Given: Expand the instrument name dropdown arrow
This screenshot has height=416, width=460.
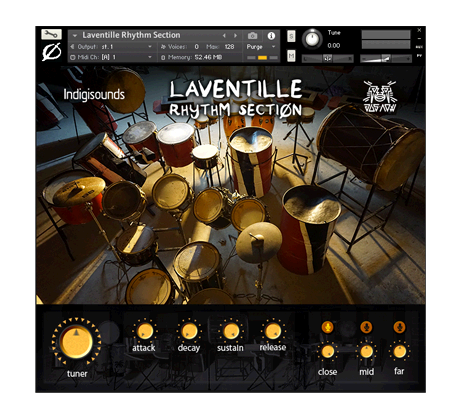Looking at the screenshot, I should pos(75,35).
